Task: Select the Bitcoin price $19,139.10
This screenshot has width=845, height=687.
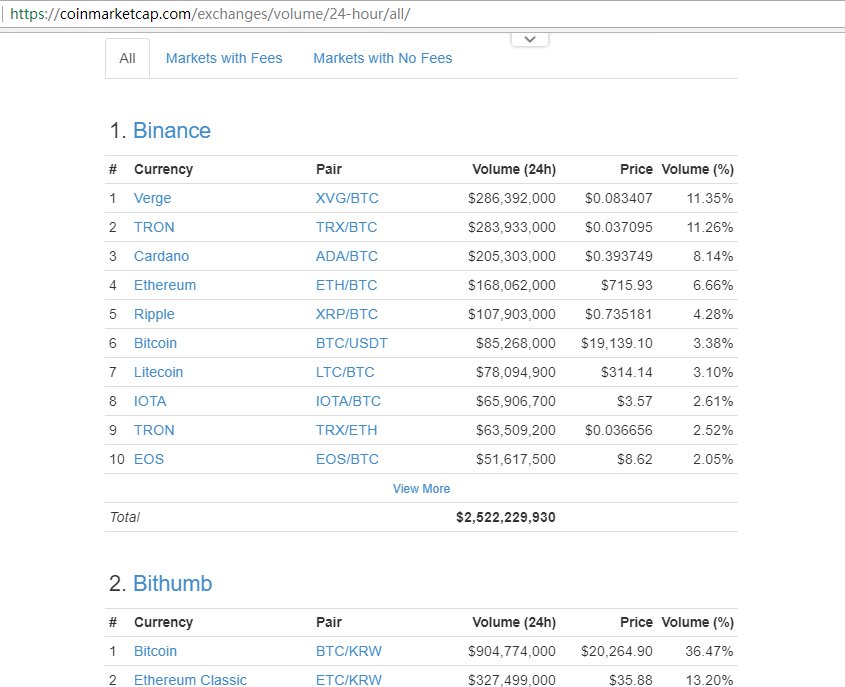Action: click(x=617, y=344)
